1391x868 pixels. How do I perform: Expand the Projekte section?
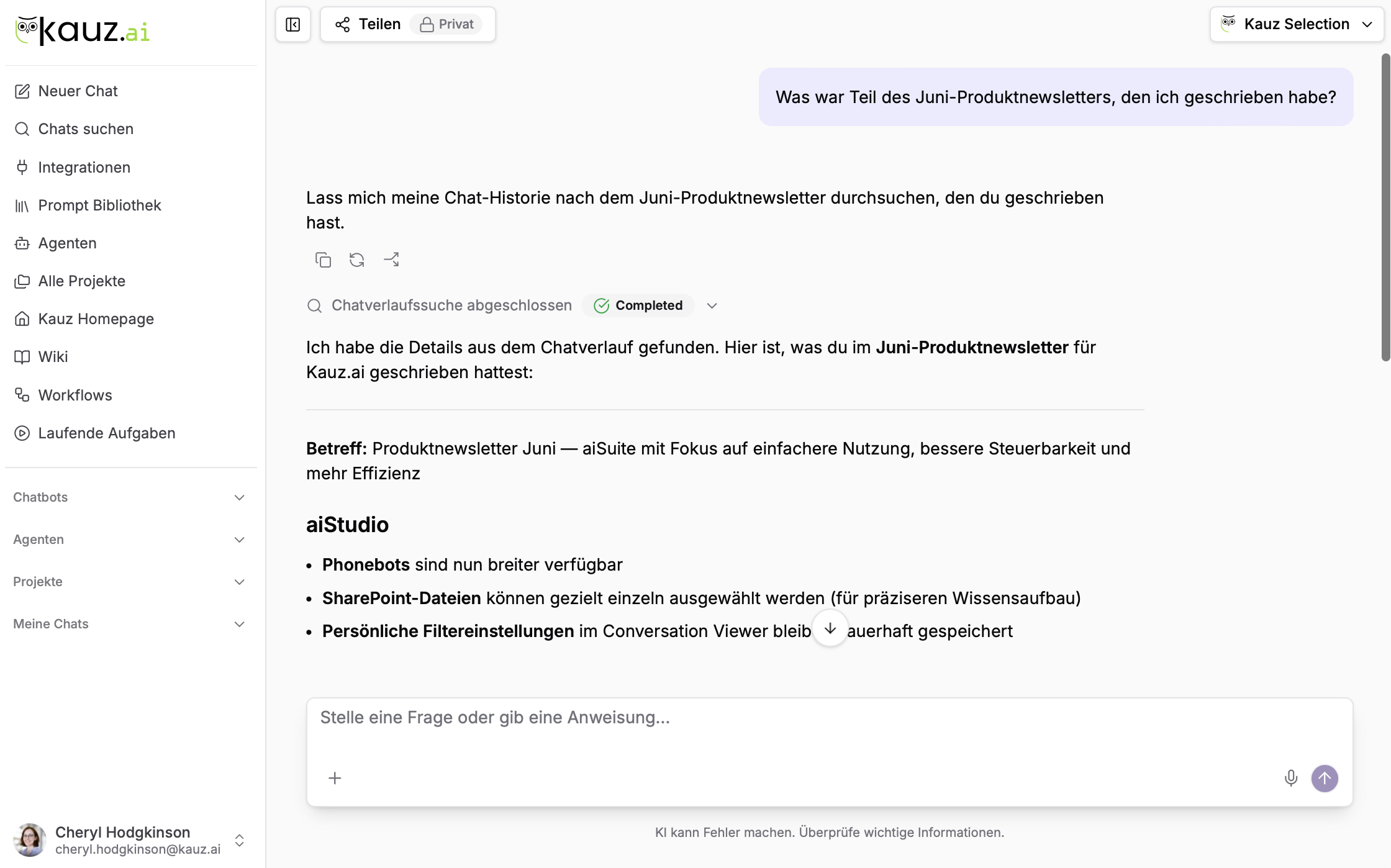(x=130, y=582)
